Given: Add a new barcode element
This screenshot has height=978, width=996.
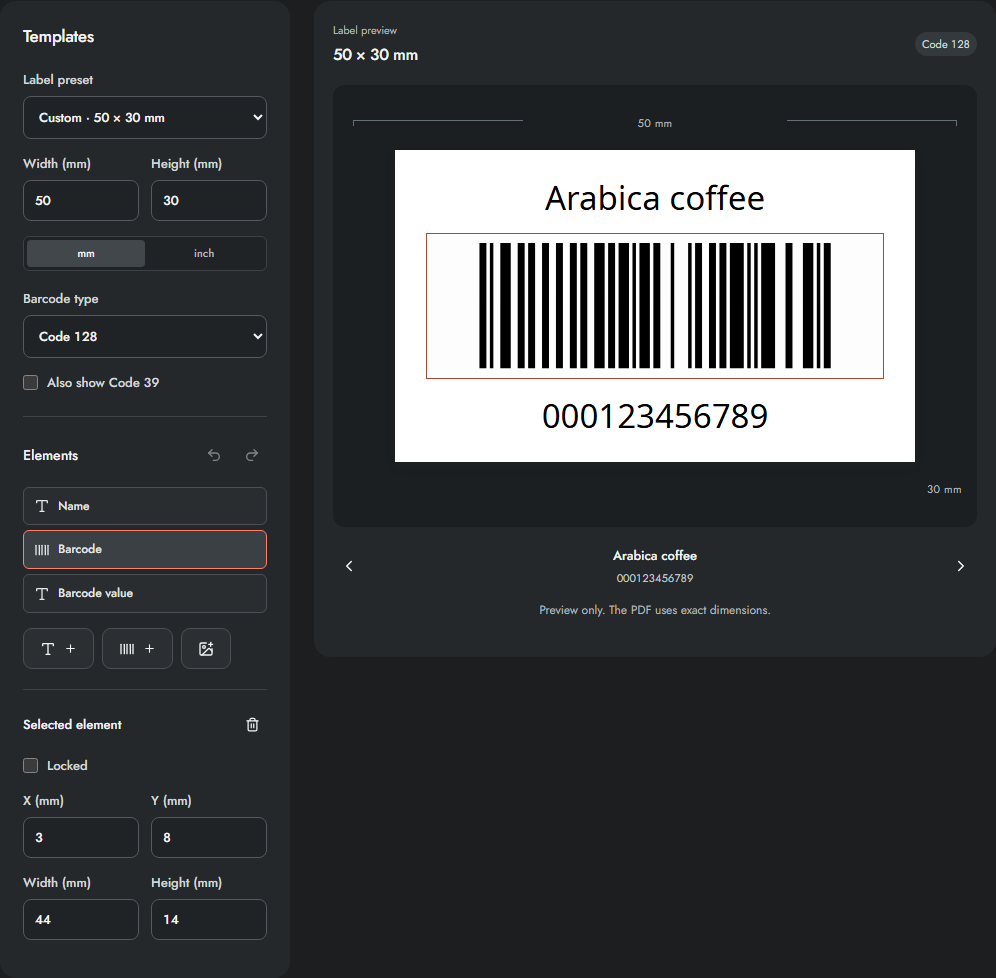Looking at the screenshot, I should pyautogui.click(x=137, y=648).
